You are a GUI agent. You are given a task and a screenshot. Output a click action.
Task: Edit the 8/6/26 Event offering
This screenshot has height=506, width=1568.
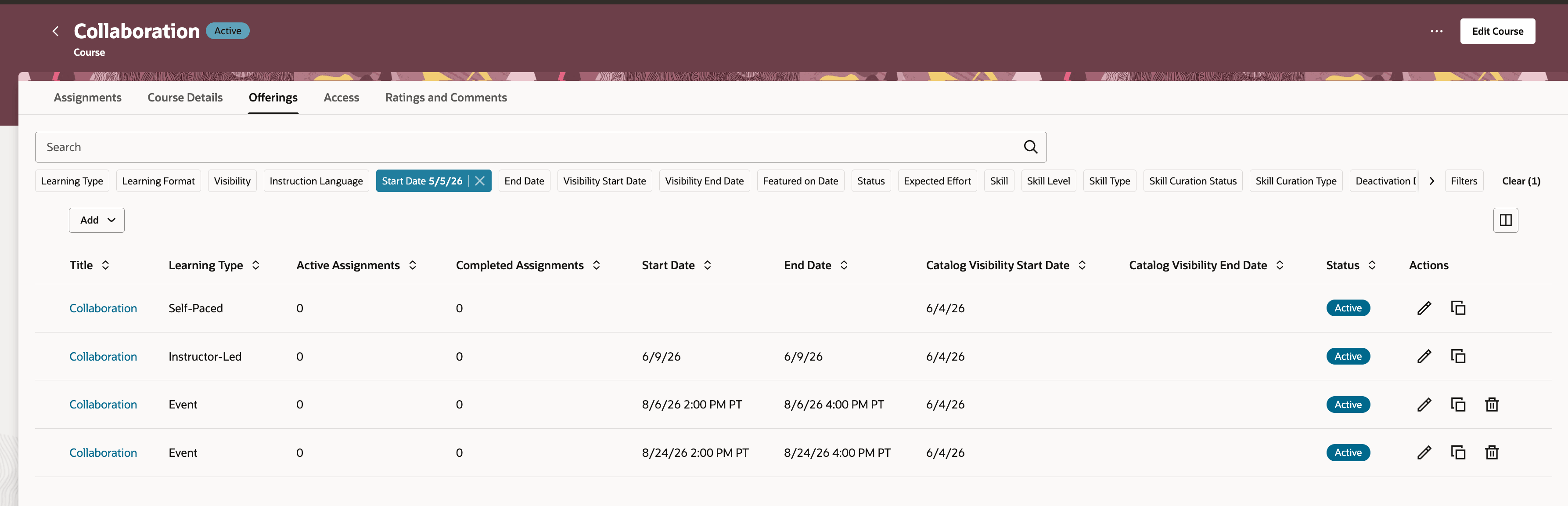pos(1424,404)
